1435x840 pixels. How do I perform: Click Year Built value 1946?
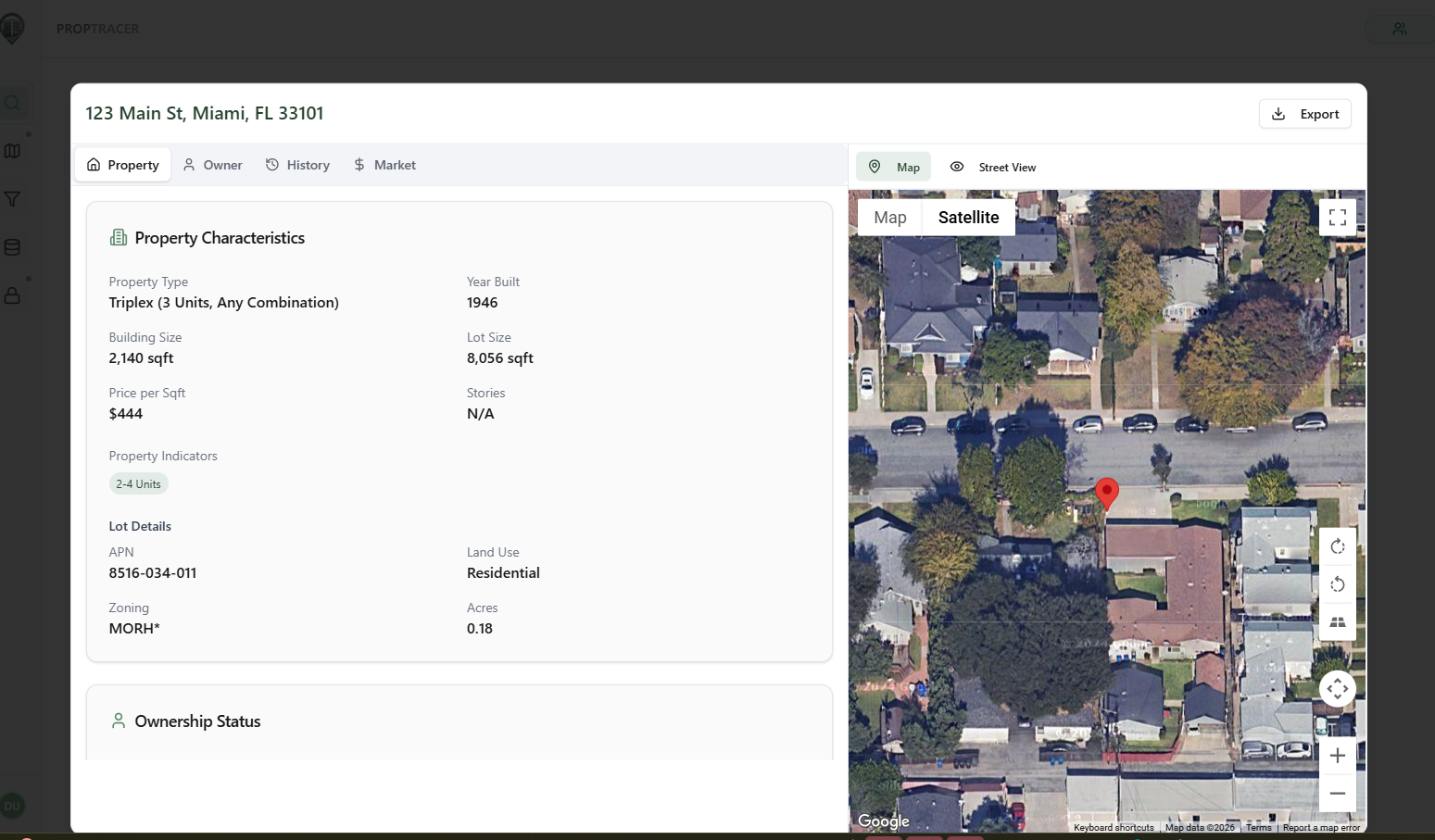(483, 303)
